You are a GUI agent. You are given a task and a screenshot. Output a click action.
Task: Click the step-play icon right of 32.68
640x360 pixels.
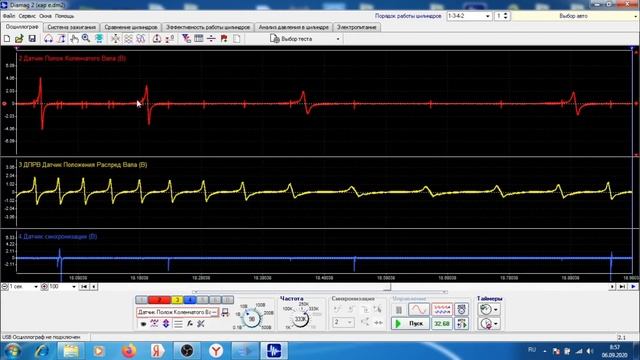click(462, 324)
